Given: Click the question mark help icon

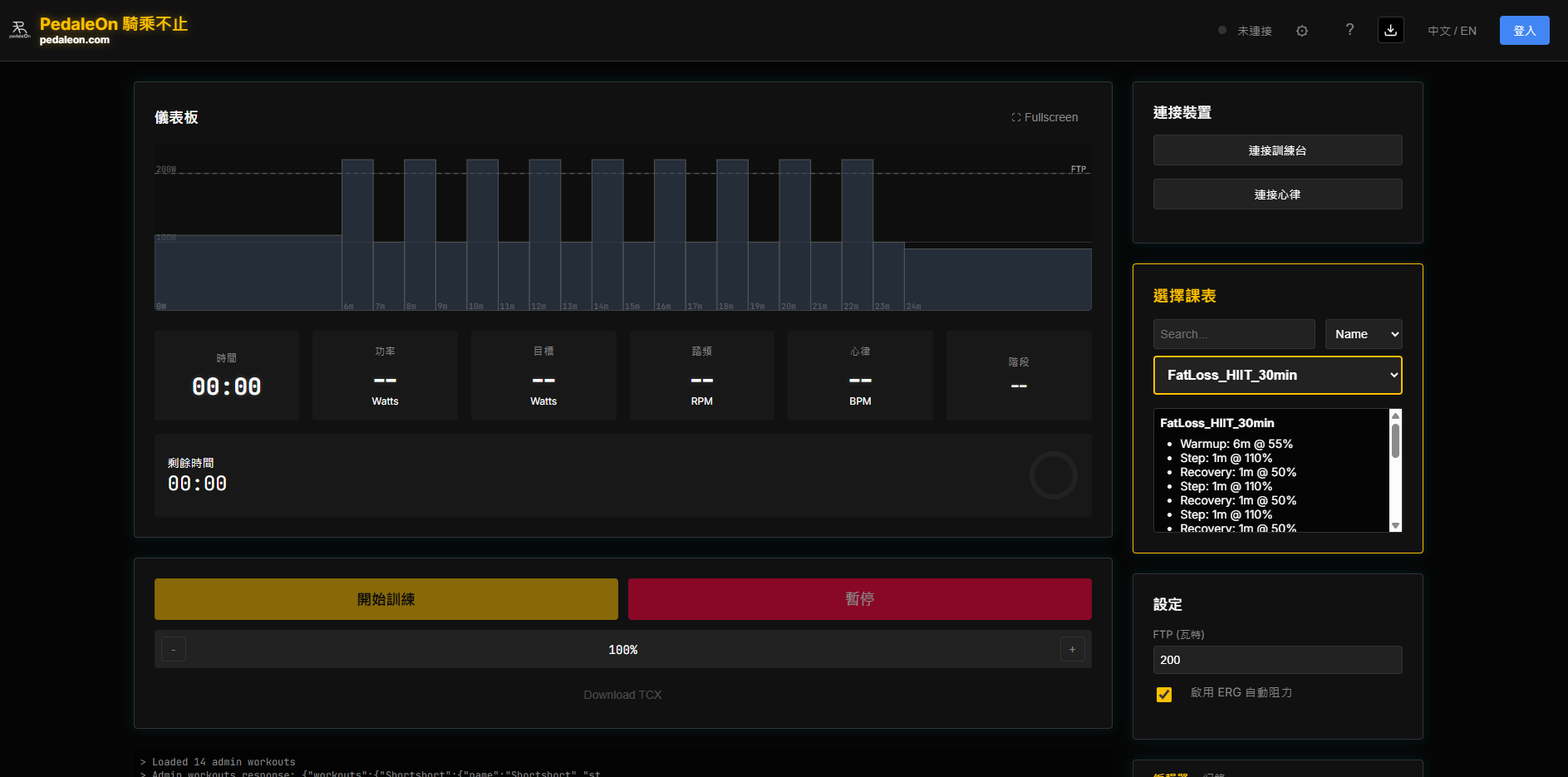Looking at the screenshot, I should point(1349,30).
